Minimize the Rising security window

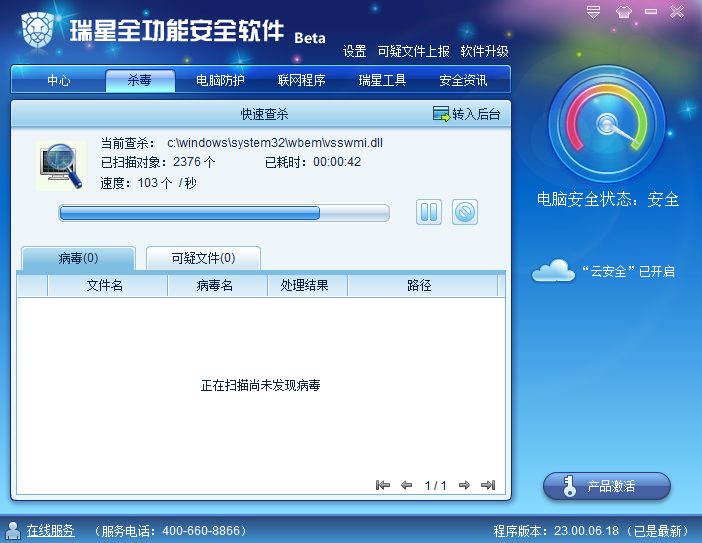[651, 12]
